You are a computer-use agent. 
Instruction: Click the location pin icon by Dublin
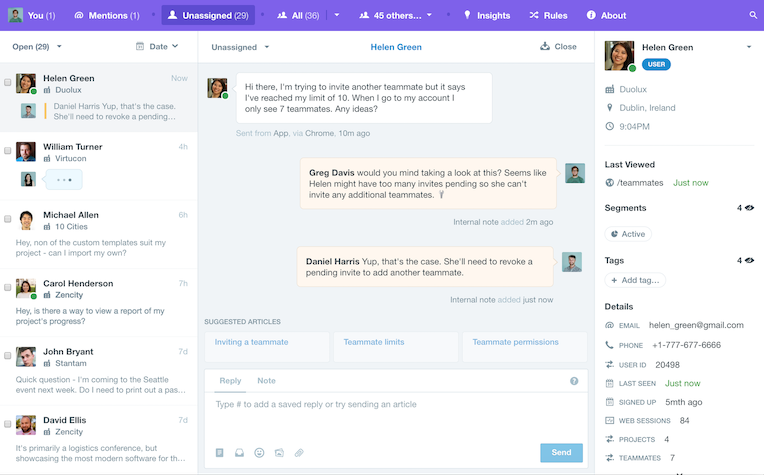[610, 108]
